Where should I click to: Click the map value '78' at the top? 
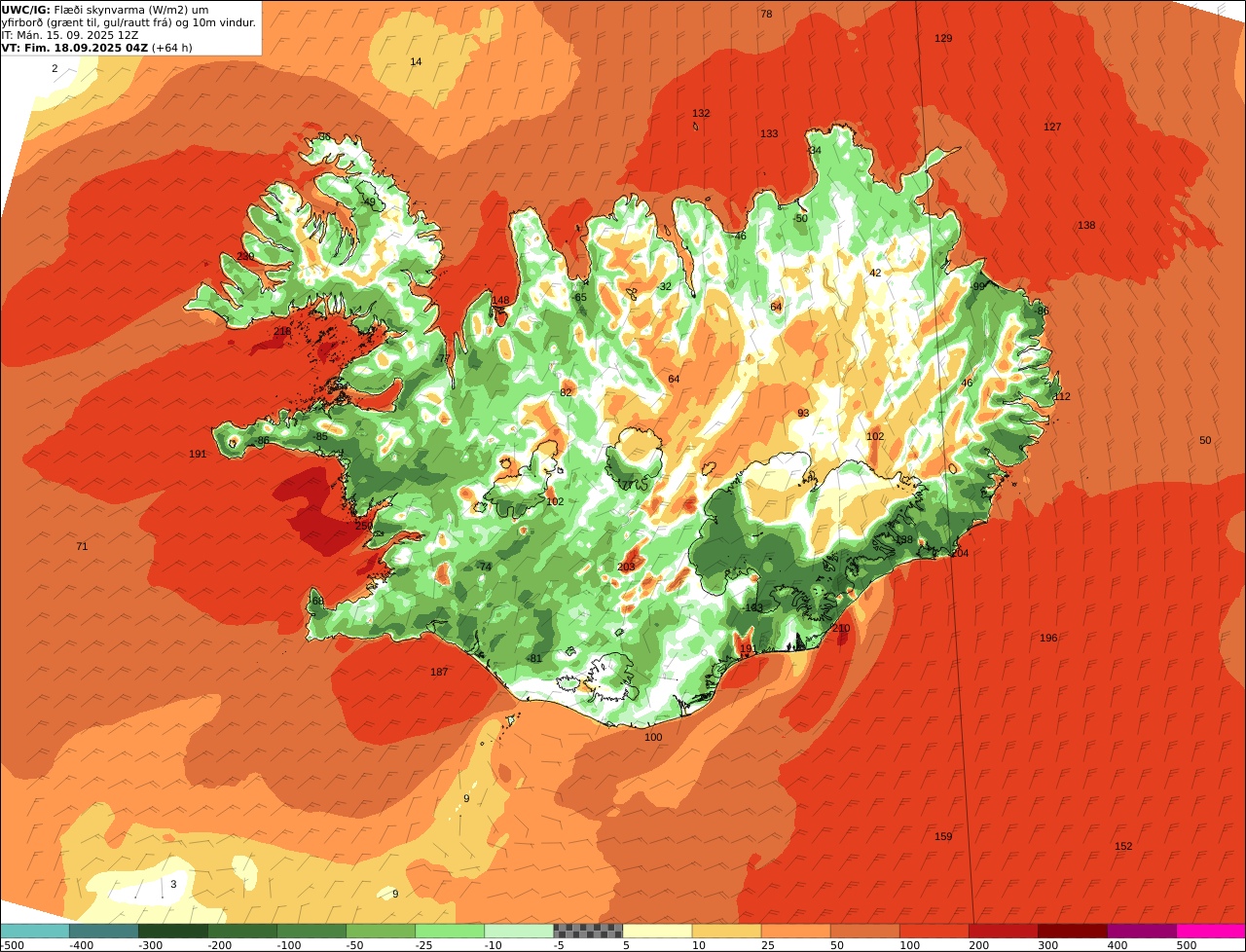(766, 14)
